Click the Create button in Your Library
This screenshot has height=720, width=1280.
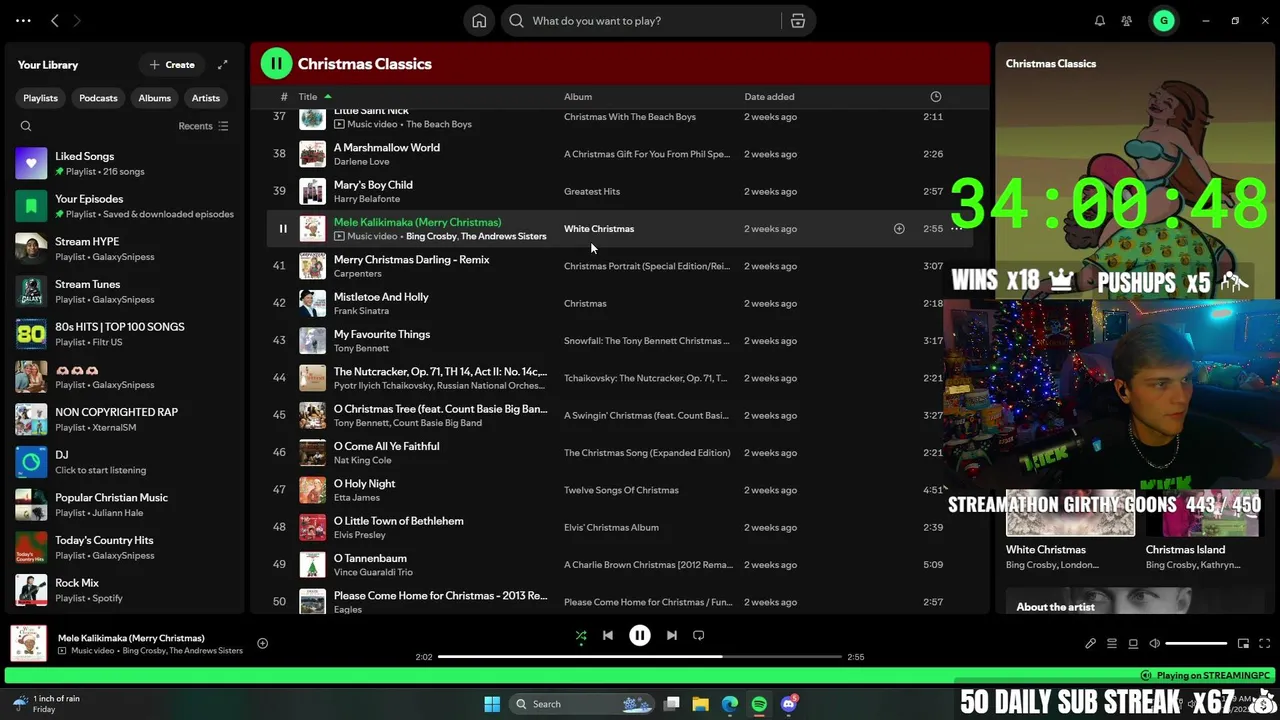(x=172, y=65)
